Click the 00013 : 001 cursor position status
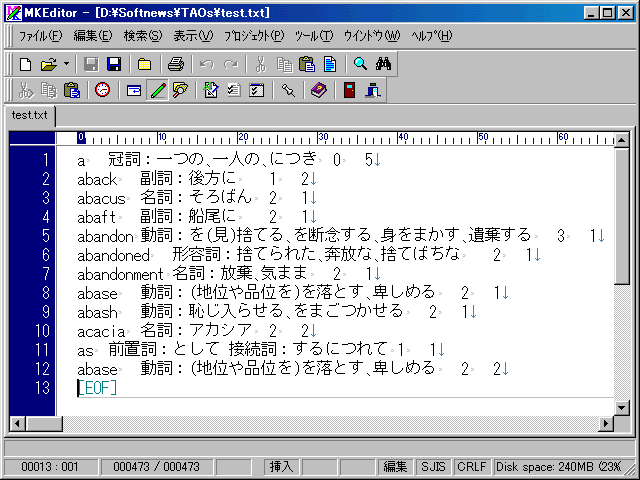The image size is (640, 480). [x=50, y=467]
